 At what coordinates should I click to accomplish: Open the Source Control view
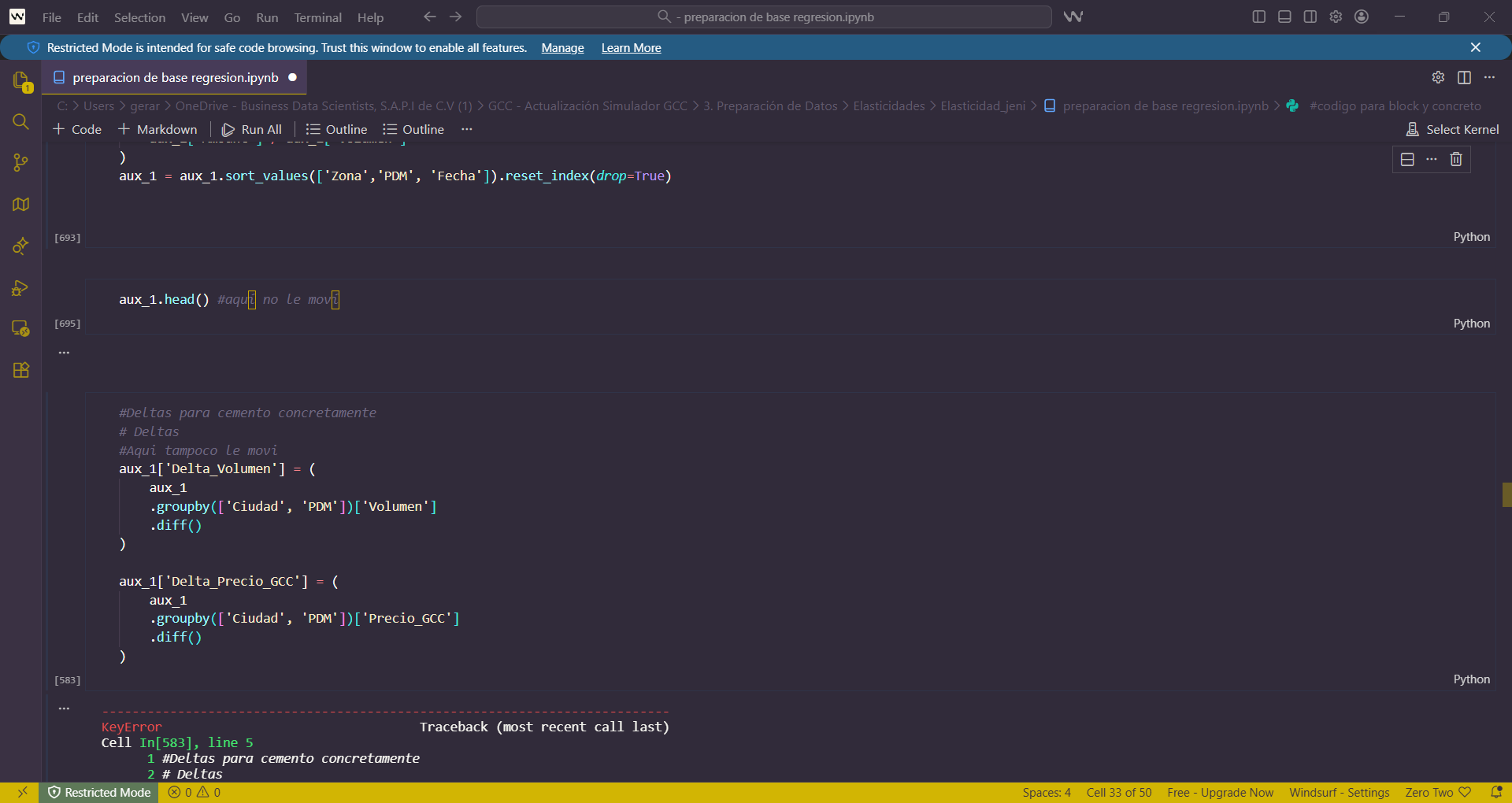pyautogui.click(x=20, y=163)
